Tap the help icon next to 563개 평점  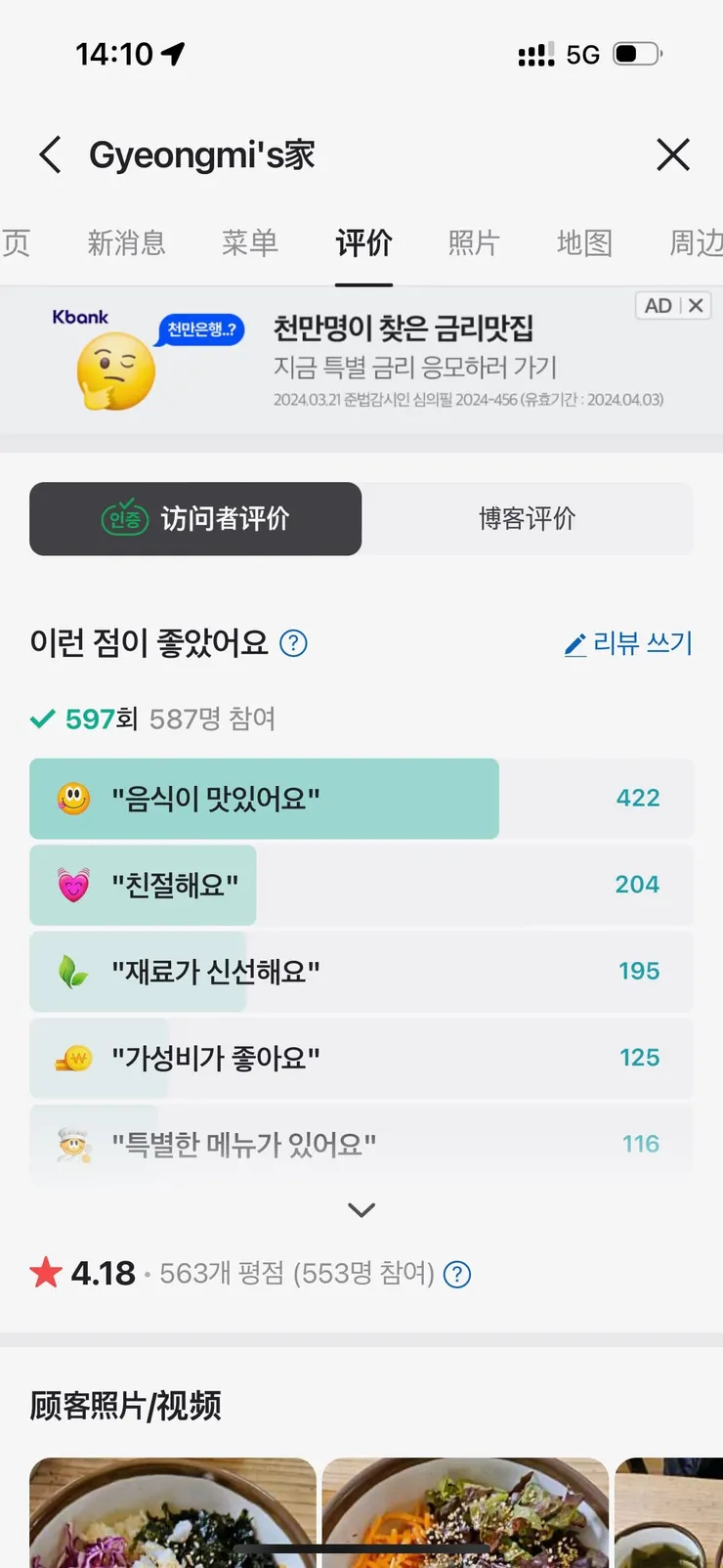[x=457, y=1274]
